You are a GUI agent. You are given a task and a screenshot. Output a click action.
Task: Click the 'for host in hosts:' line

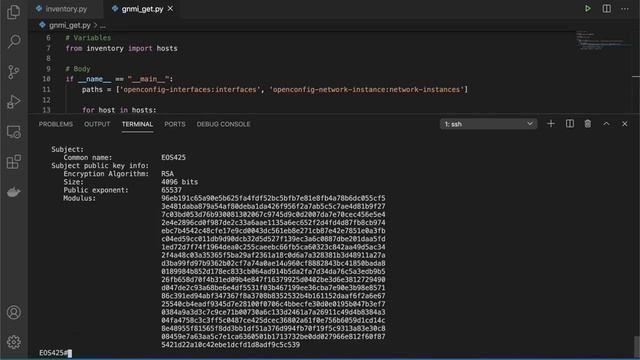point(119,110)
